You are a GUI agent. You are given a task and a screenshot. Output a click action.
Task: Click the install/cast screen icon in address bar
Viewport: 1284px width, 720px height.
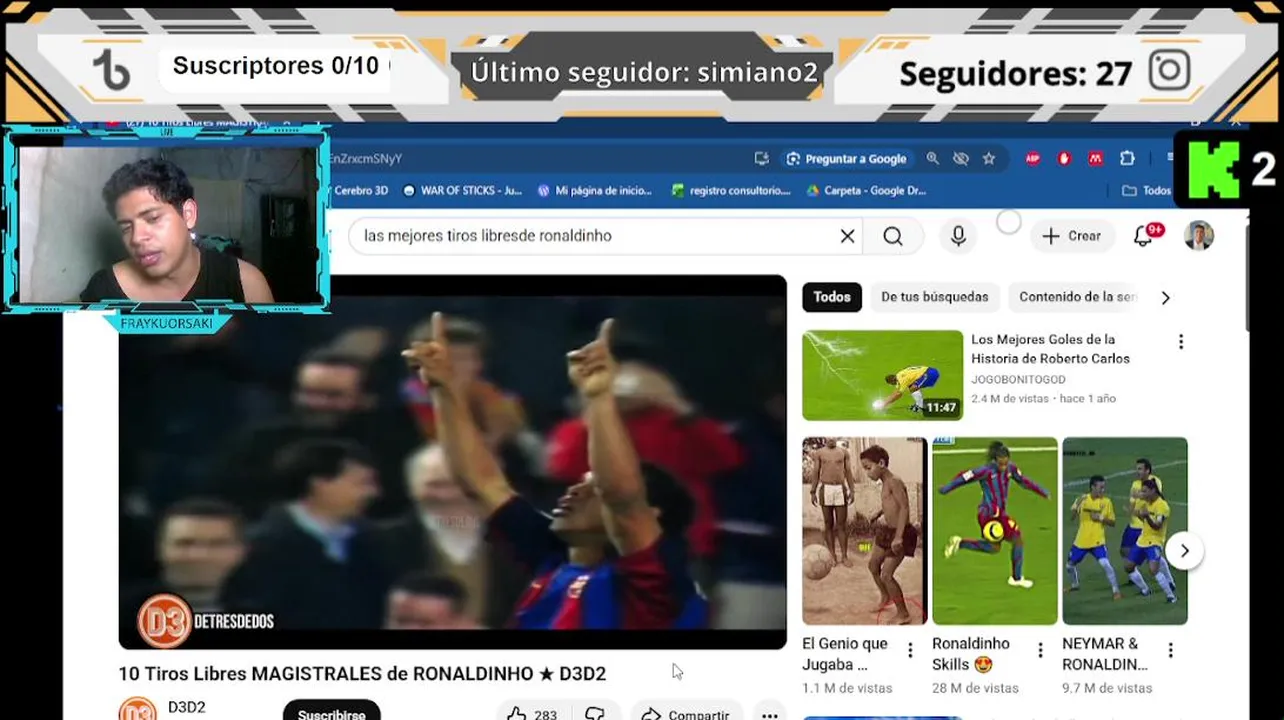pyautogui.click(x=762, y=159)
